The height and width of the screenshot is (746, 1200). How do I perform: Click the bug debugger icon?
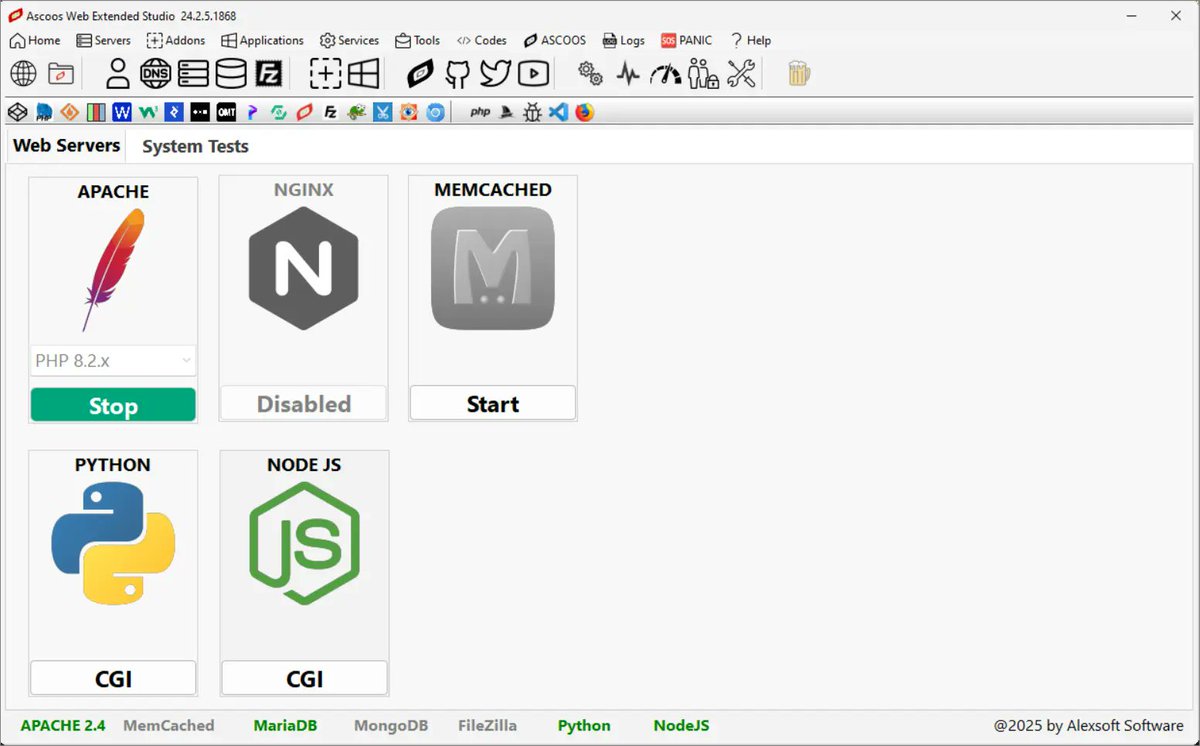coord(533,112)
